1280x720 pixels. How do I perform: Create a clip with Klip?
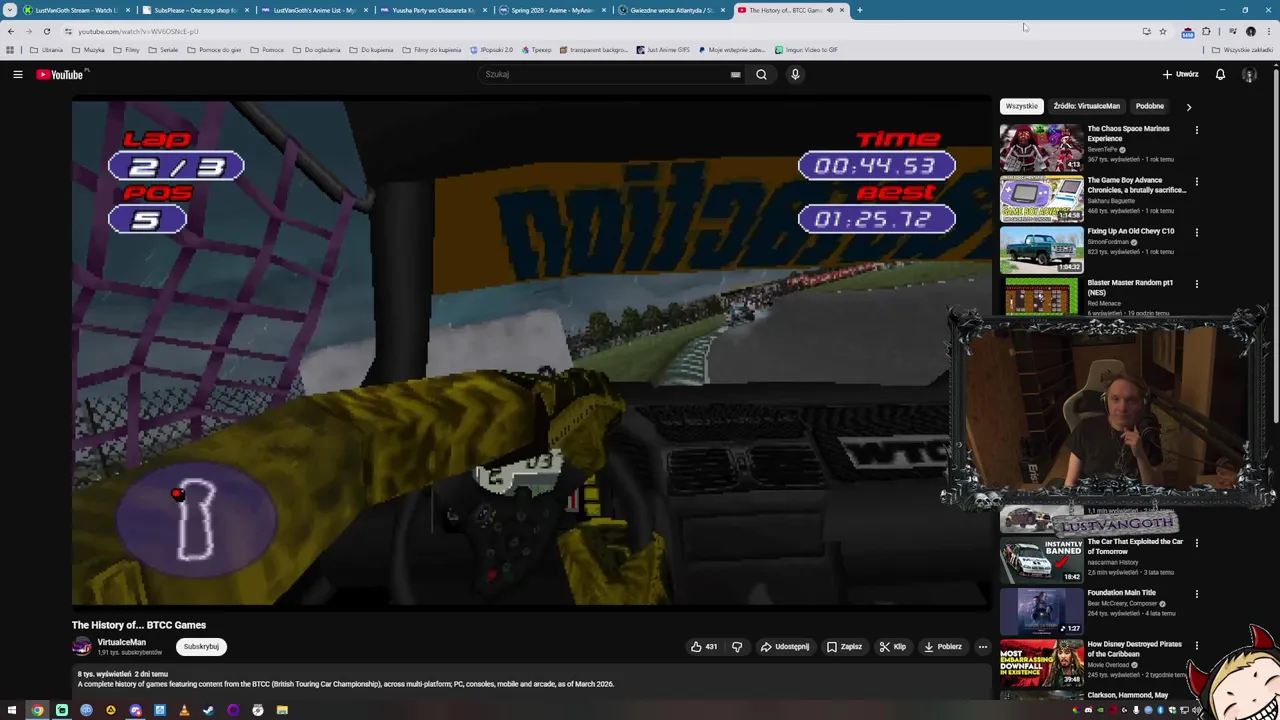[892, 647]
